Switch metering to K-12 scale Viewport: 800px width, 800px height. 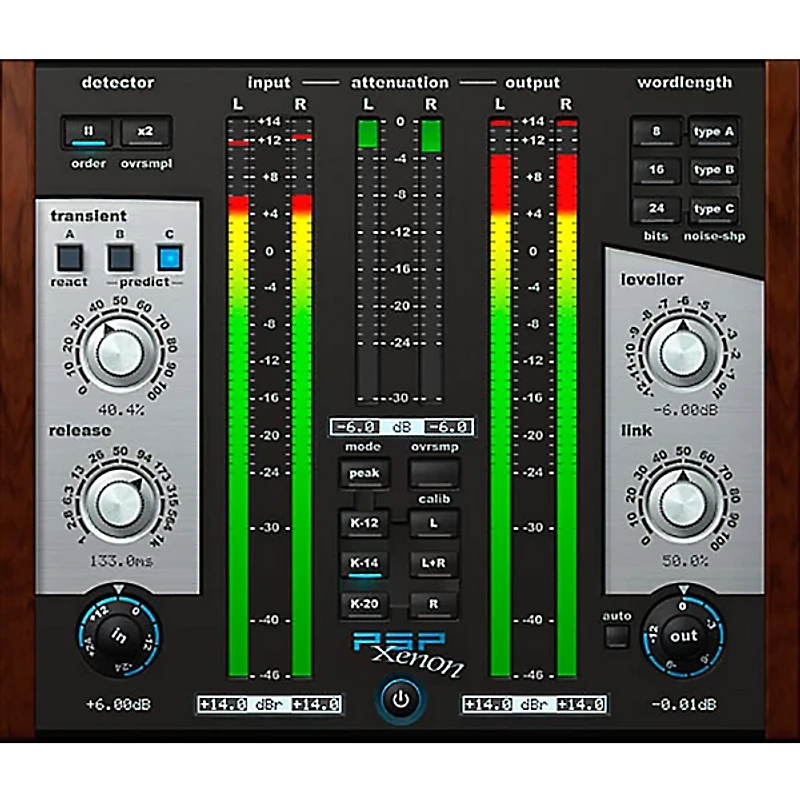[x=367, y=523]
